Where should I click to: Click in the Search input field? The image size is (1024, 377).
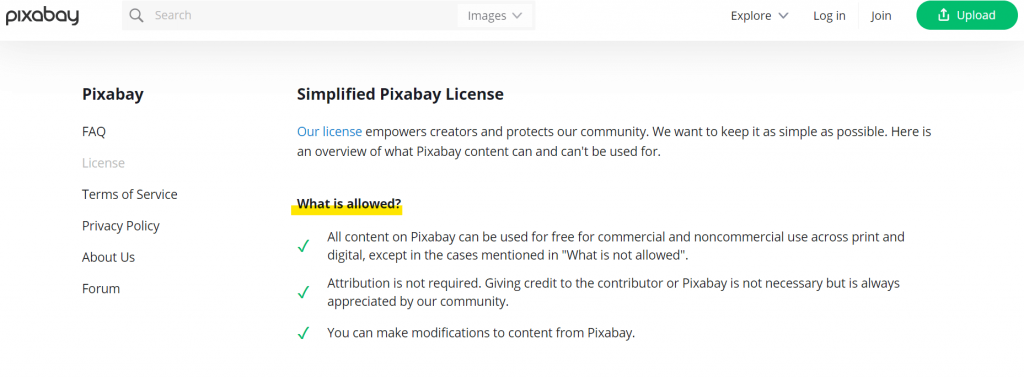[x=302, y=16]
